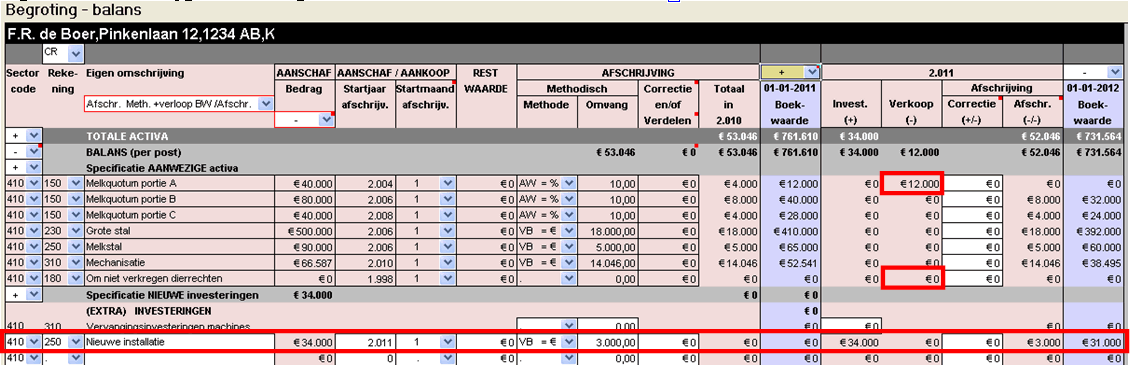Open the CR dropdown at top

tap(77, 53)
